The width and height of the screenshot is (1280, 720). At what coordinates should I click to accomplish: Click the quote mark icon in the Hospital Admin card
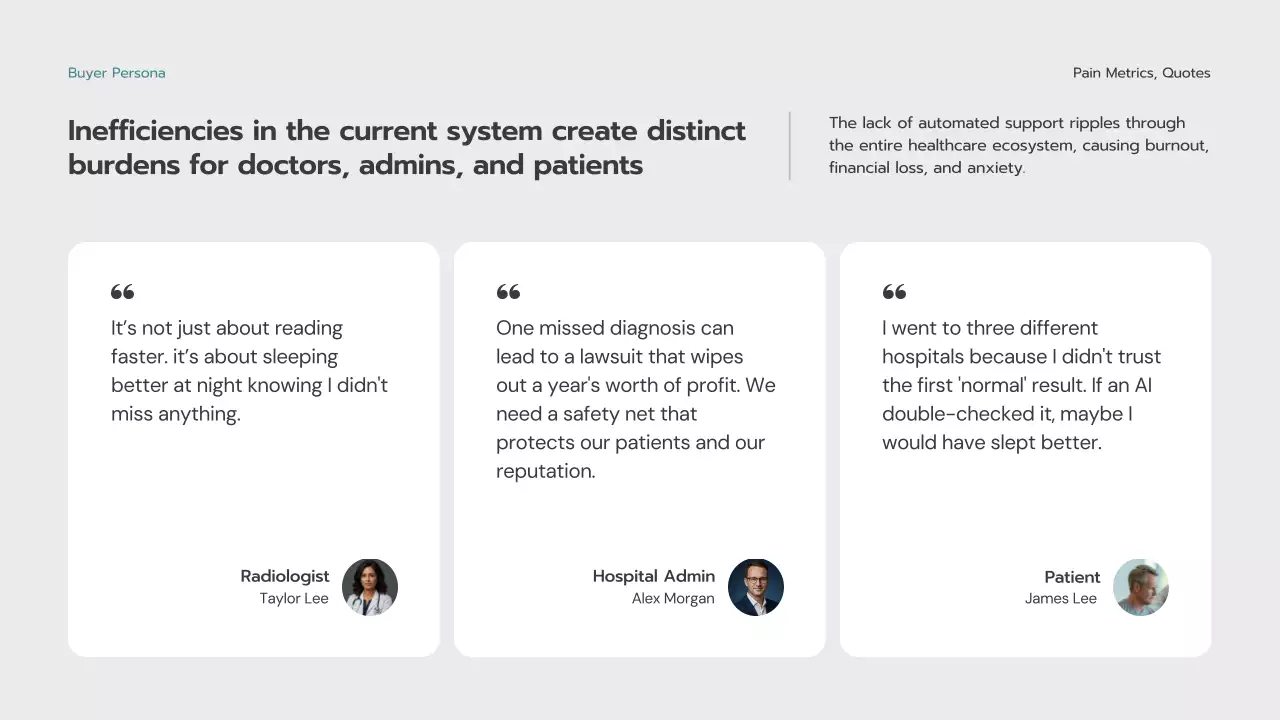(508, 292)
